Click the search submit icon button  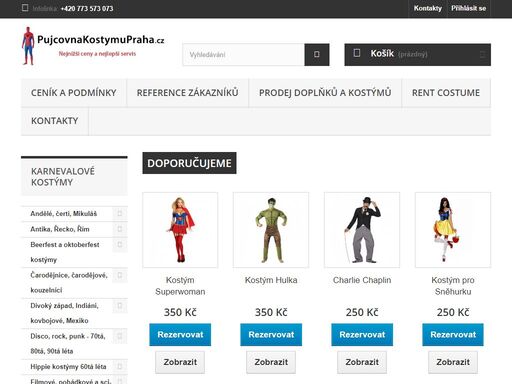point(317,54)
